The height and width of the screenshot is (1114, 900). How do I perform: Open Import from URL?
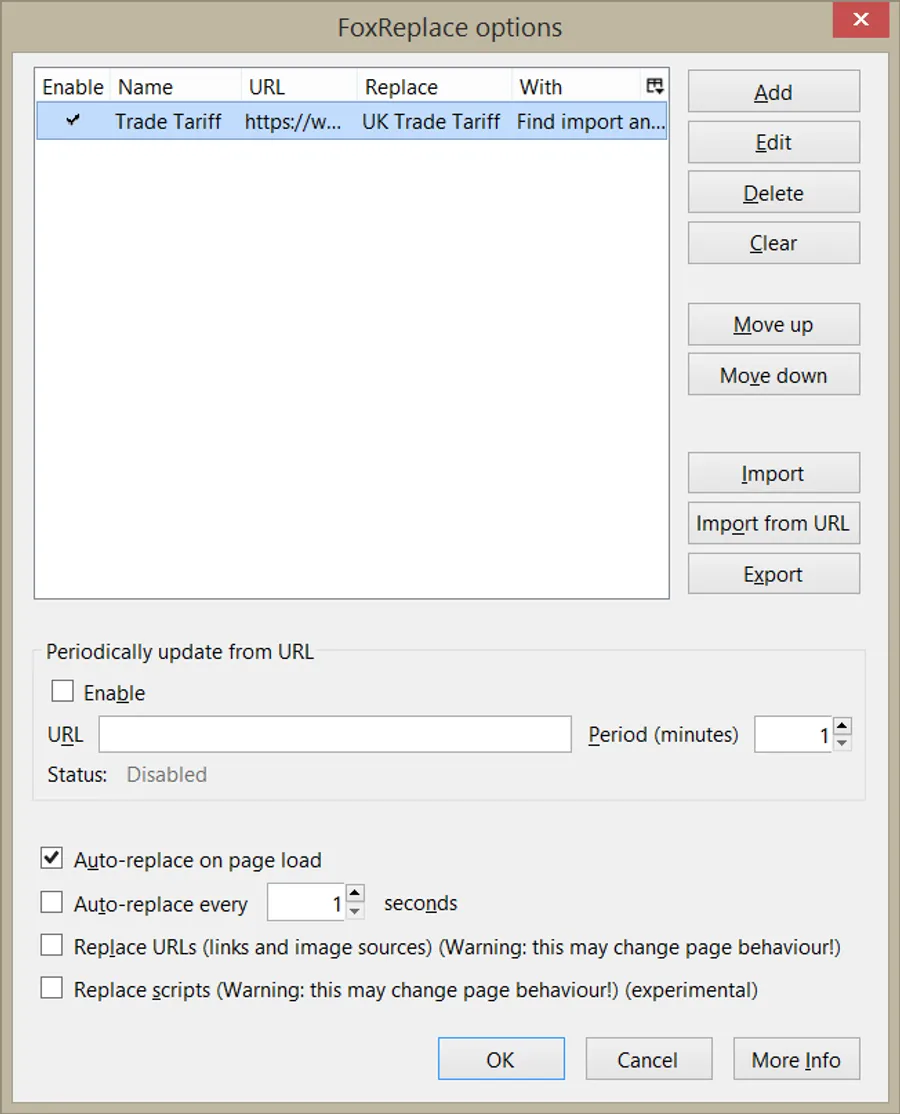pos(773,523)
